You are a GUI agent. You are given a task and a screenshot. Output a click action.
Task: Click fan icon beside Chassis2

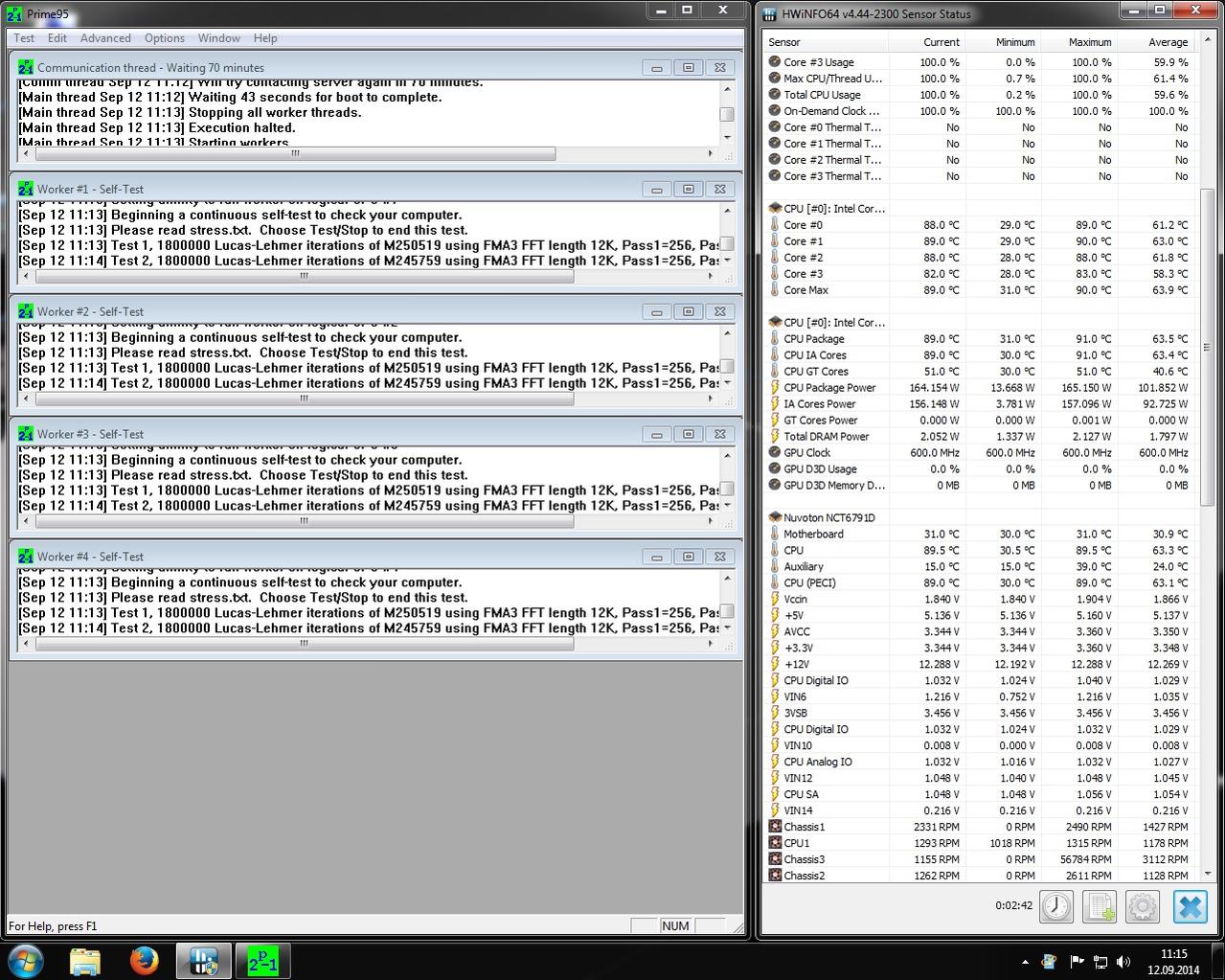(x=775, y=876)
